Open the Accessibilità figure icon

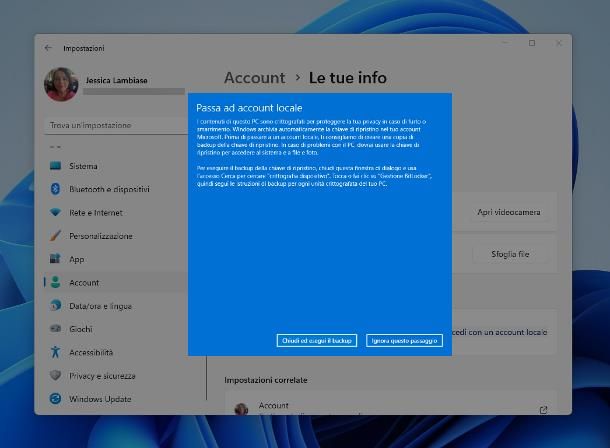click(x=55, y=352)
